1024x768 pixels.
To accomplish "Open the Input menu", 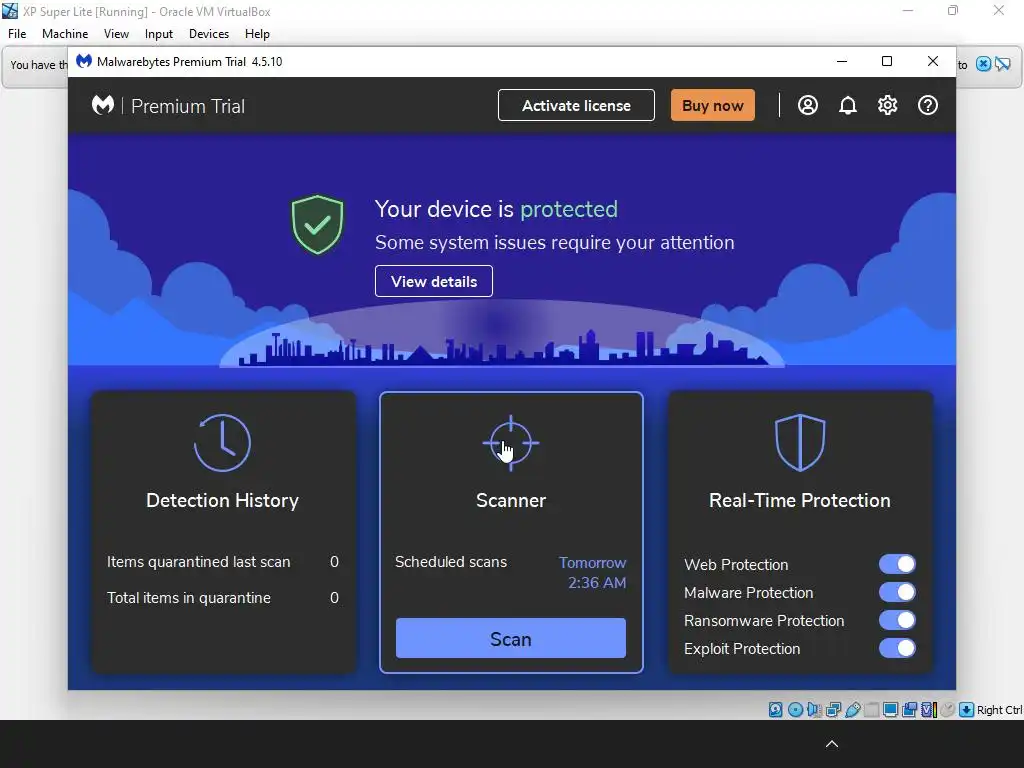I will [x=159, y=34].
